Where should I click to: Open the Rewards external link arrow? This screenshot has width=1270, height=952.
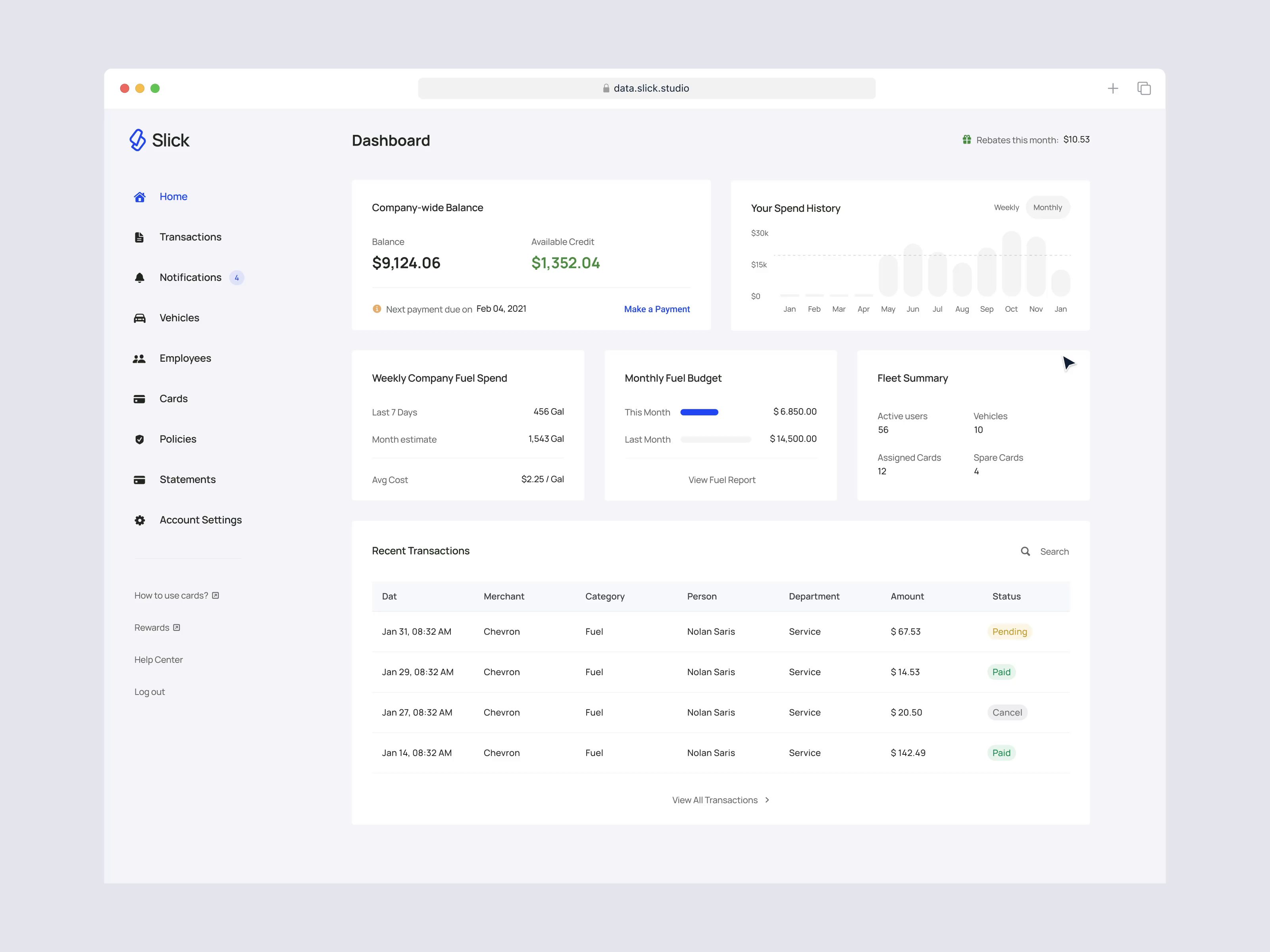(x=177, y=627)
